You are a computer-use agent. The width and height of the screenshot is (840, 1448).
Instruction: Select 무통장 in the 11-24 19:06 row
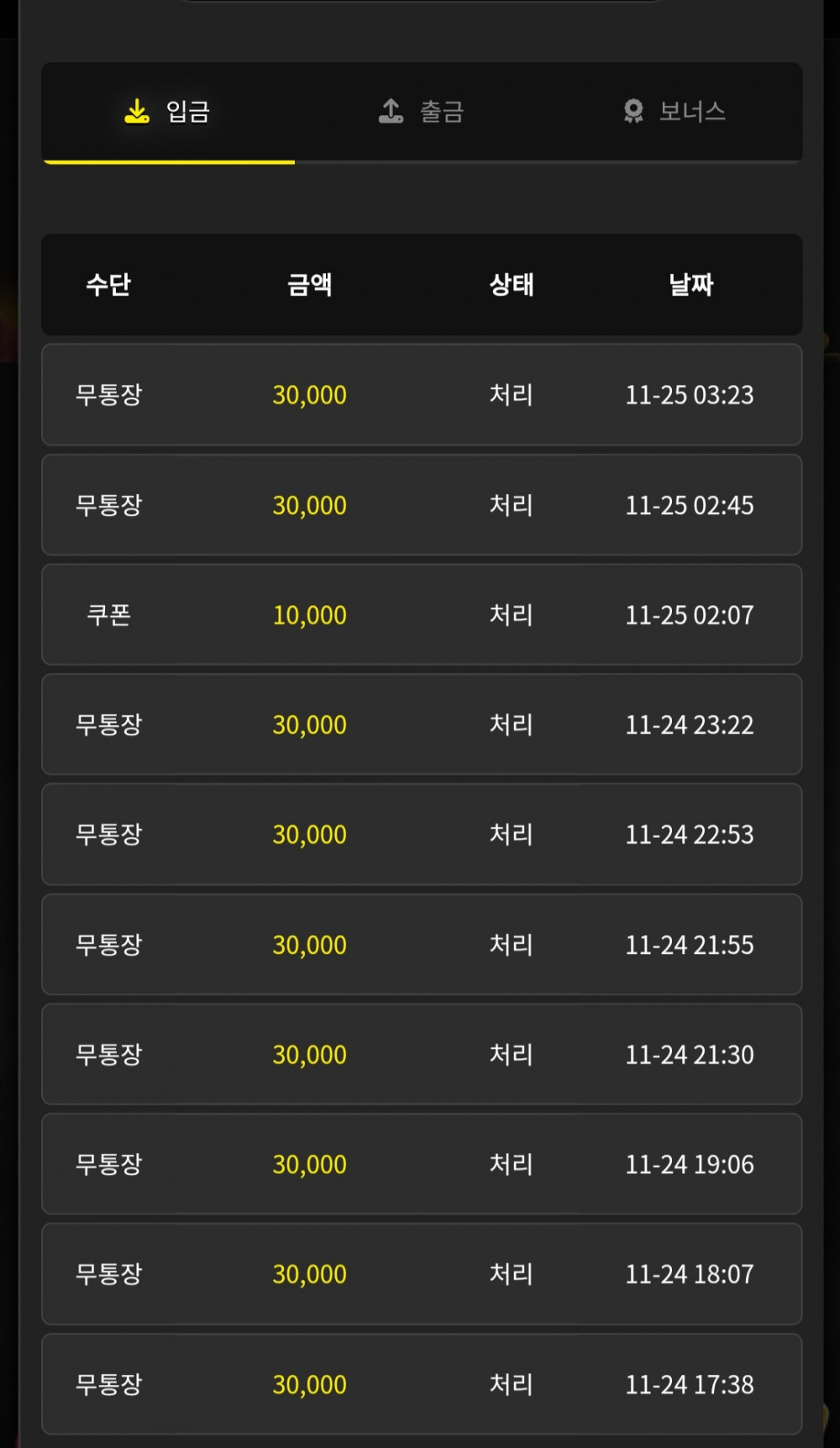click(109, 1164)
